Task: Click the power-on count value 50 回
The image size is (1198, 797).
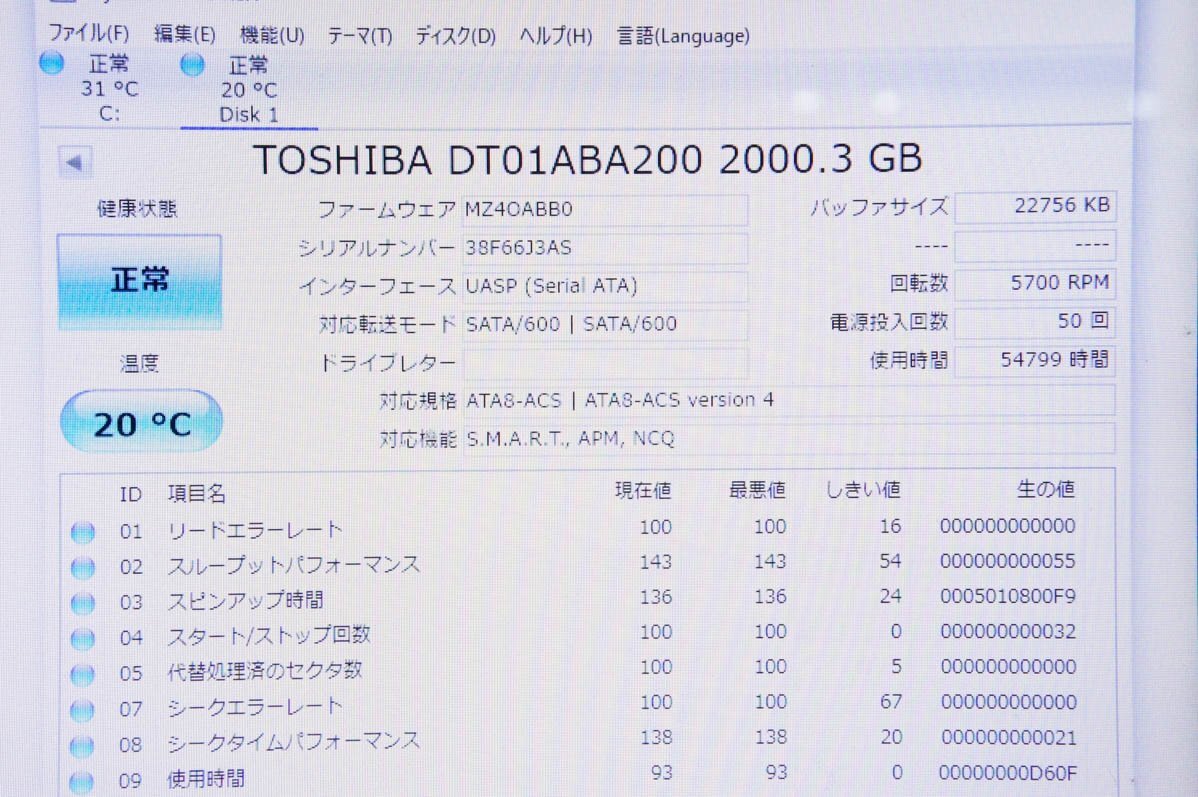Action: tap(1035, 321)
